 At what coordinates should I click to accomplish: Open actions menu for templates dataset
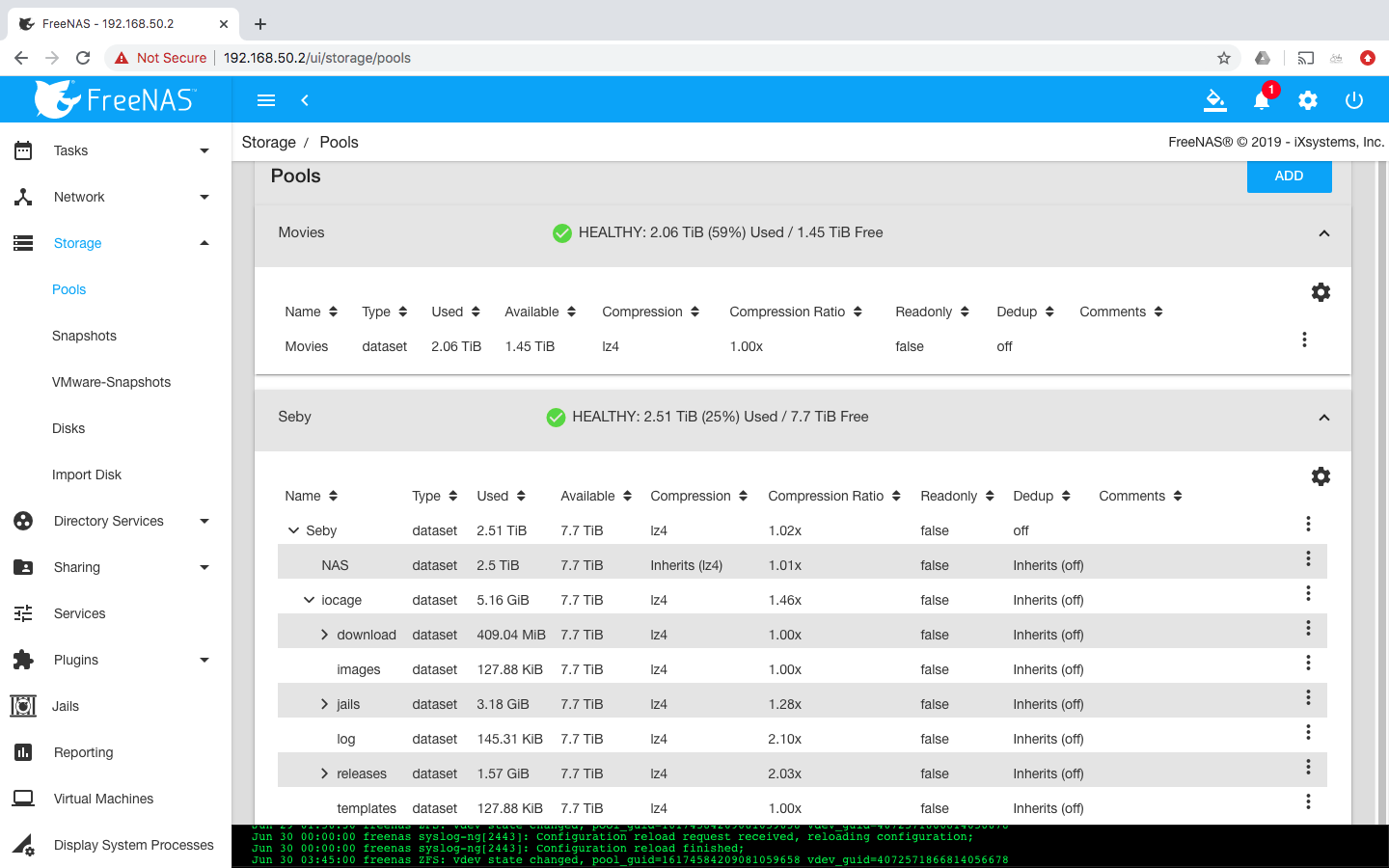[x=1308, y=801]
